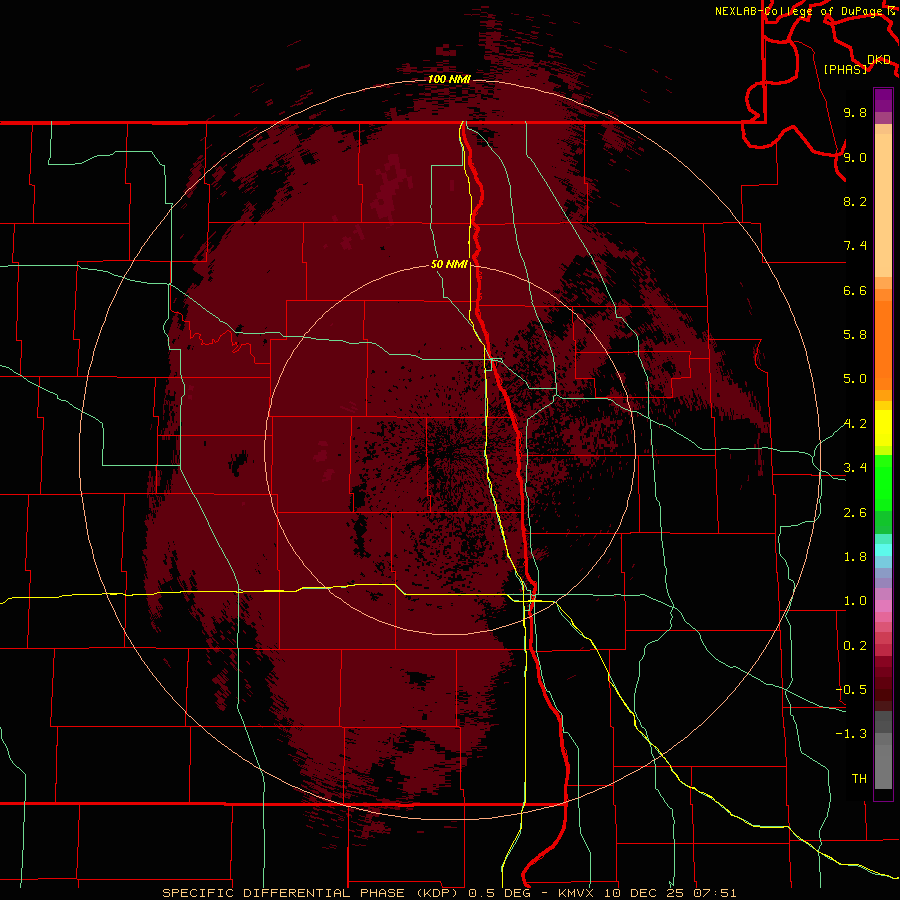Image resolution: width=900 pixels, height=900 pixels.
Task: Click the 9.8 value on the color scale
Action: coord(855,112)
